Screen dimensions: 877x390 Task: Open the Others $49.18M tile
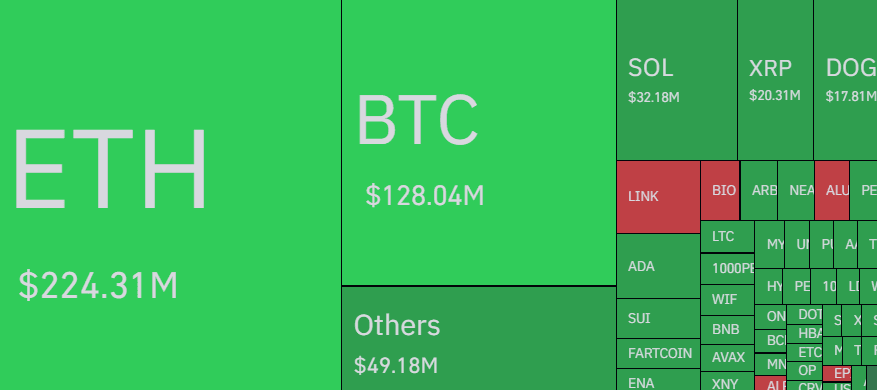(x=479, y=339)
